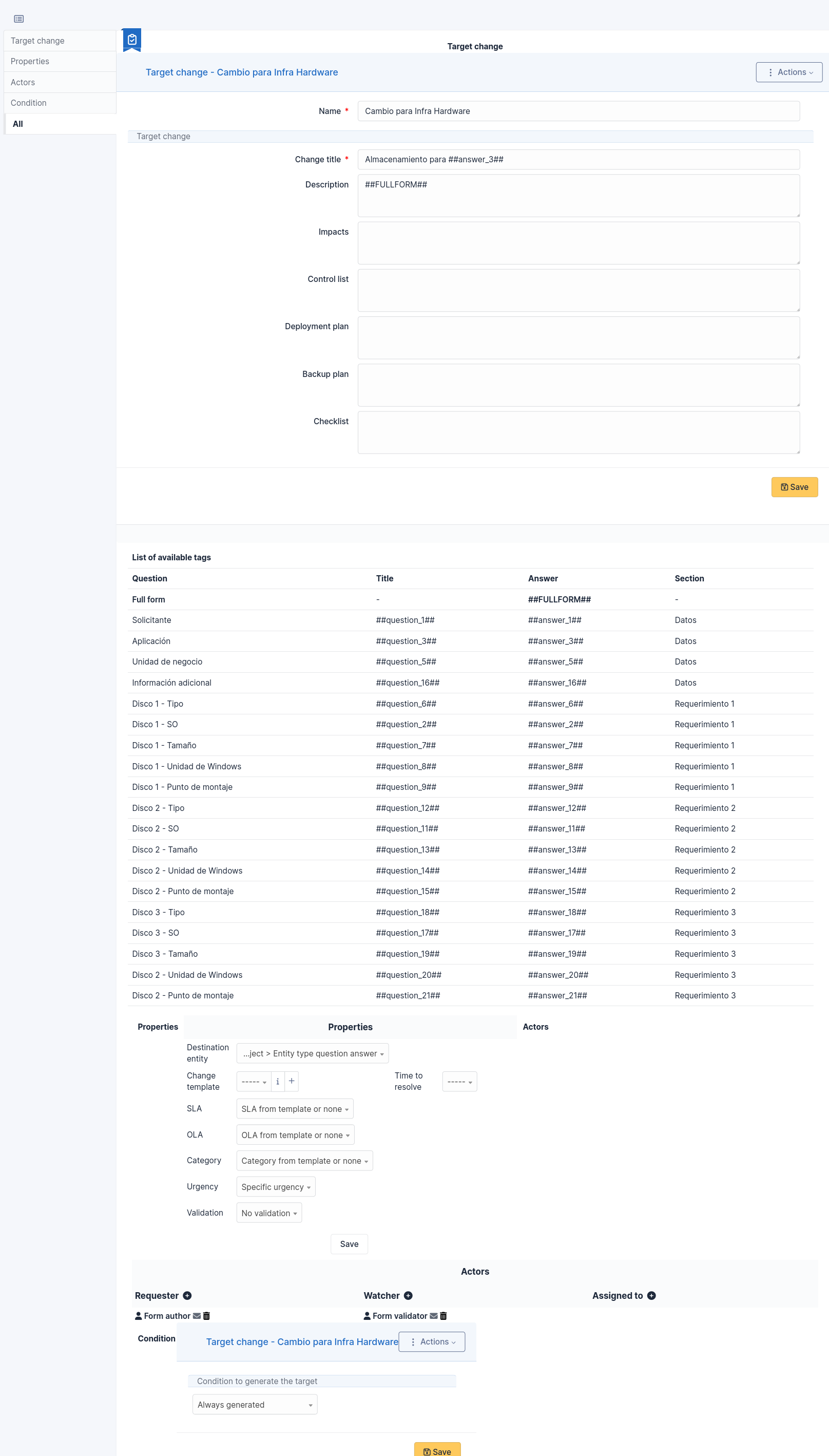Click the yellow Save button
Image resolution: width=829 pixels, height=1456 pixels.
tap(794, 487)
